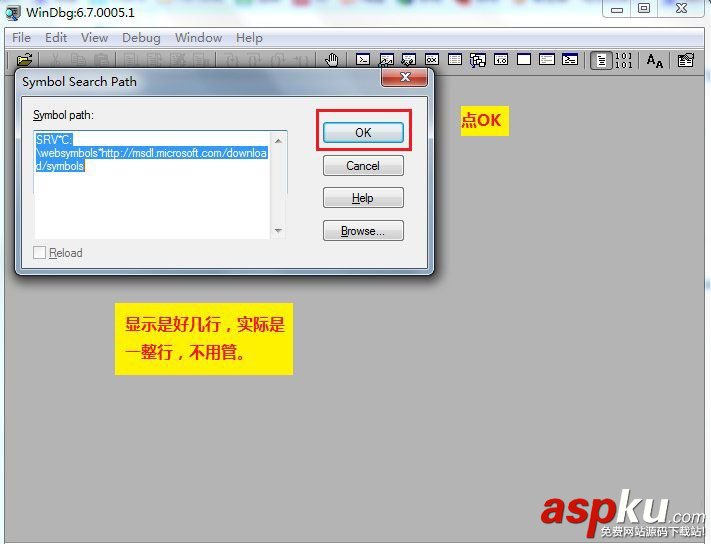Open the File menu
Screen dimensions: 711x544
click(21, 38)
